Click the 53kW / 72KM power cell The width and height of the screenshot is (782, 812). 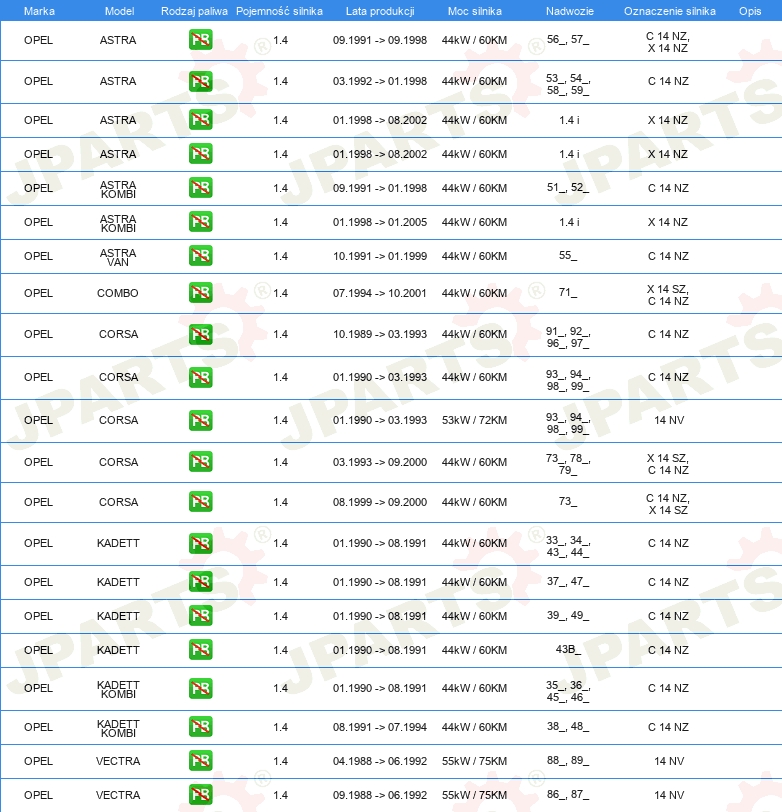pyautogui.click(x=474, y=420)
